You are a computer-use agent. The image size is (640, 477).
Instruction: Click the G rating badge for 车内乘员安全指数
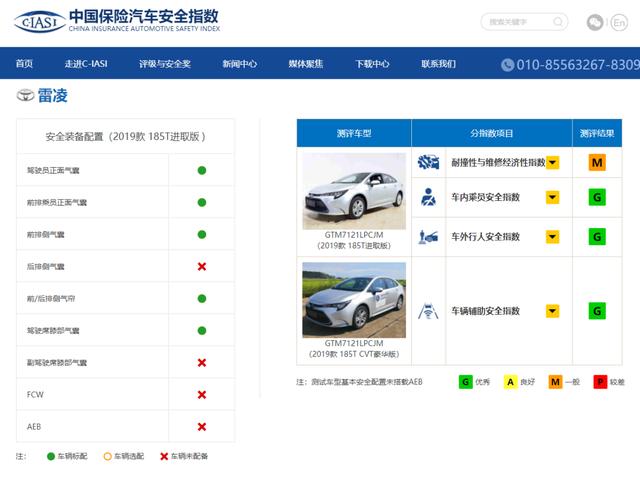[x=597, y=197]
